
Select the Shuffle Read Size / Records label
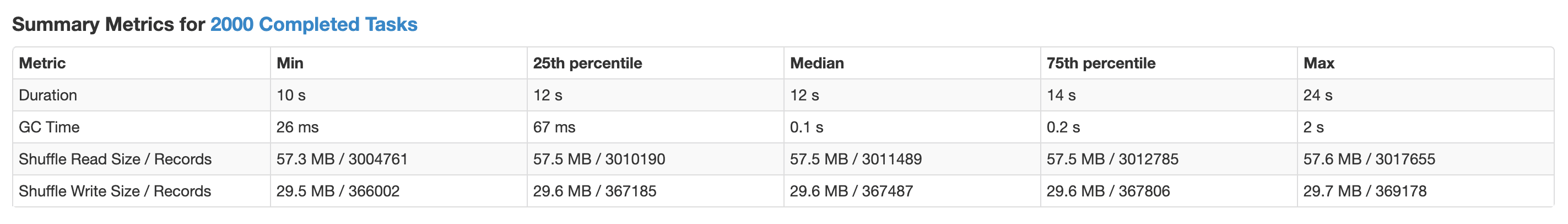(x=115, y=159)
